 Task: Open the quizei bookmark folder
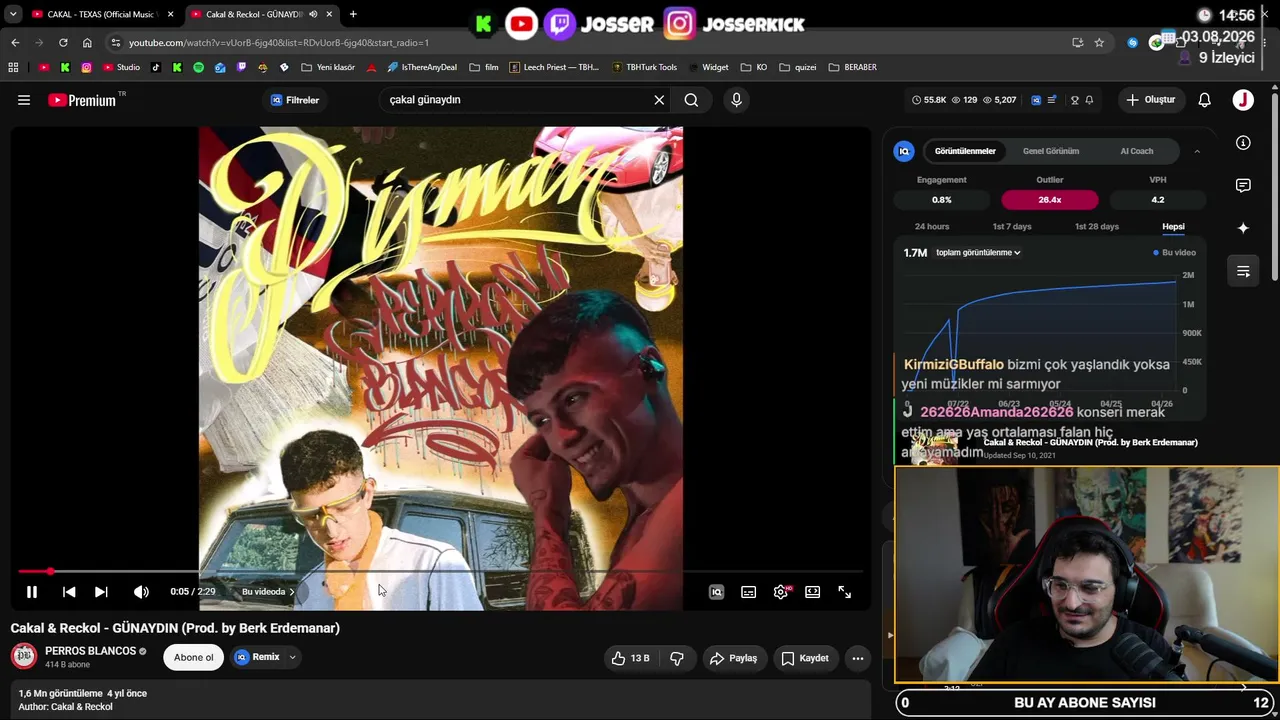(798, 67)
